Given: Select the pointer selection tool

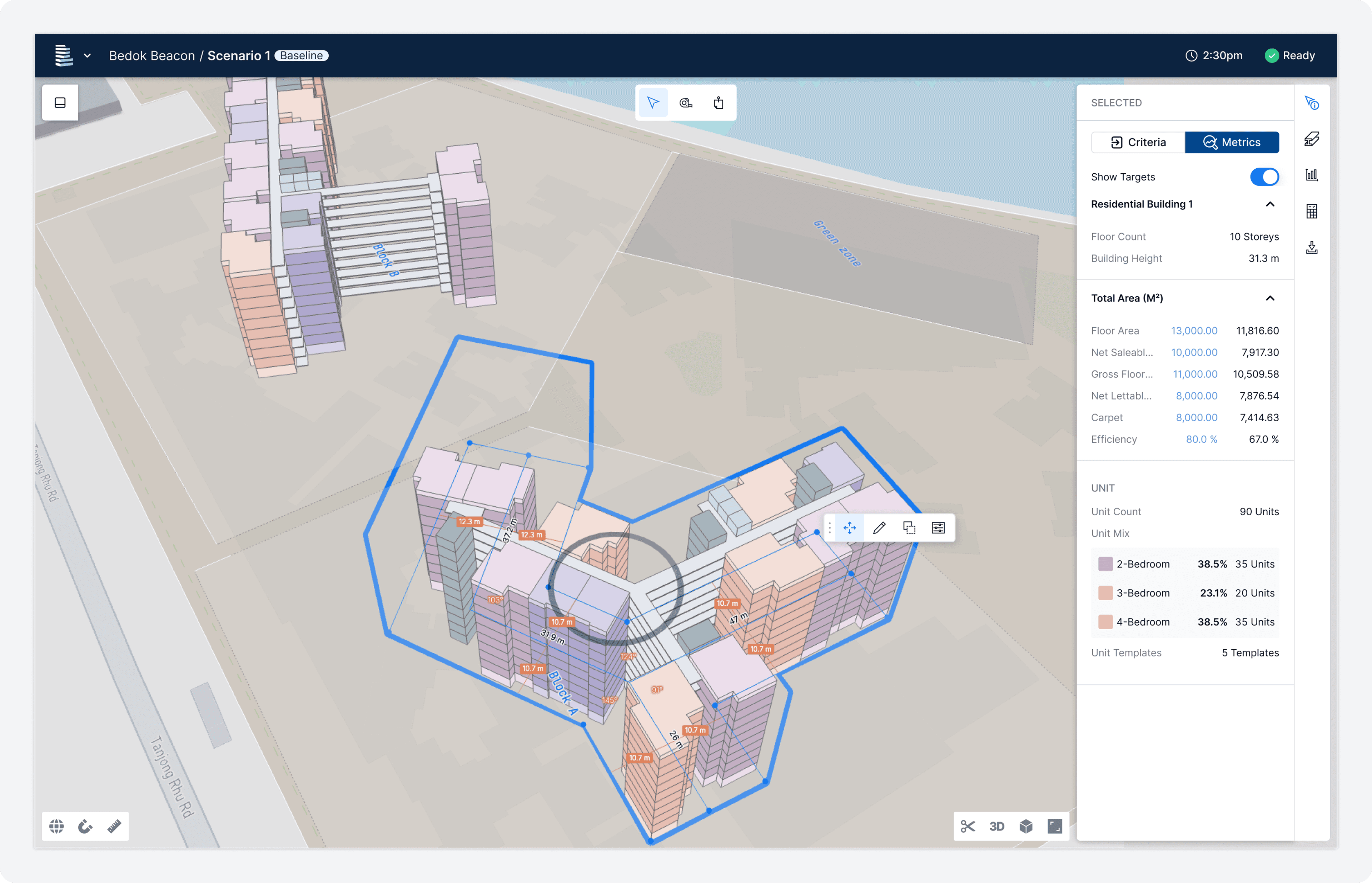Looking at the screenshot, I should click(x=652, y=103).
